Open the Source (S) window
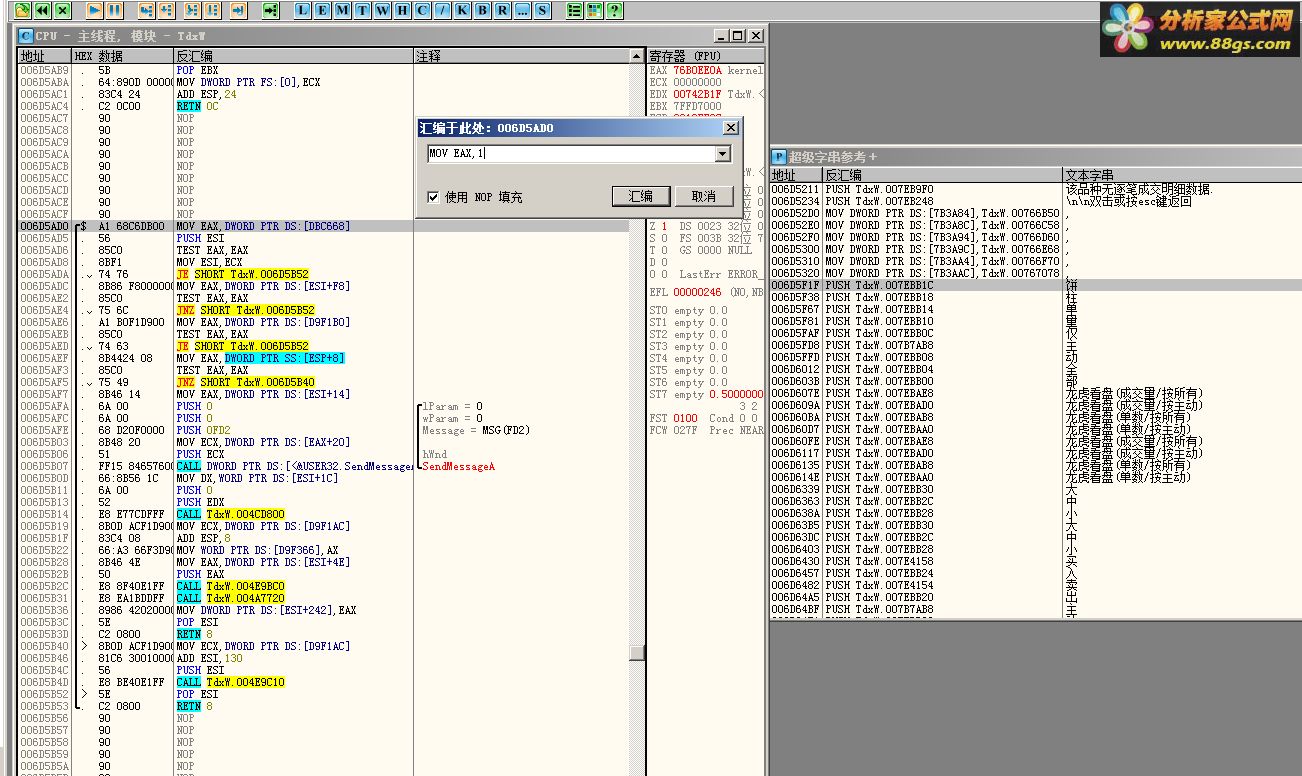 point(542,10)
